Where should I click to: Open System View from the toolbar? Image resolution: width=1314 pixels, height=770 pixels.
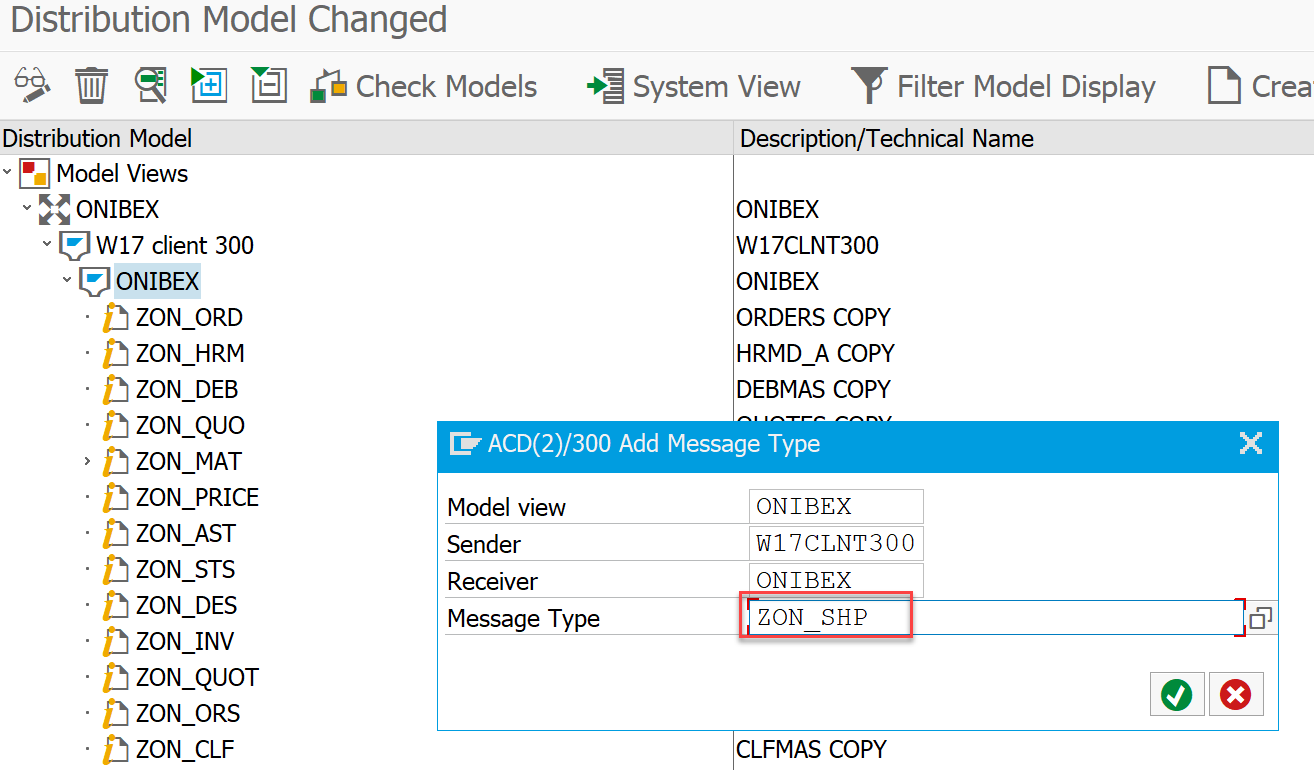pos(694,87)
